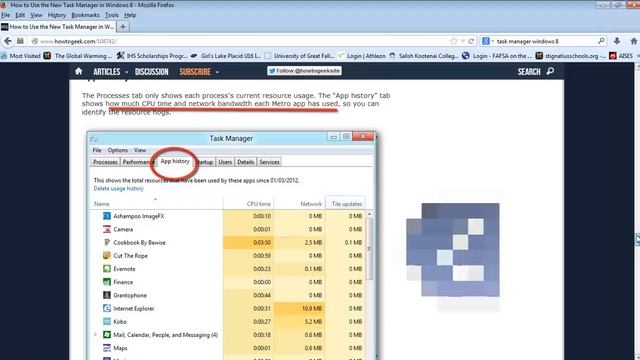The image size is (640, 360).
Task: Click the magnifier in the Firefox search box
Action: tap(601, 41)
